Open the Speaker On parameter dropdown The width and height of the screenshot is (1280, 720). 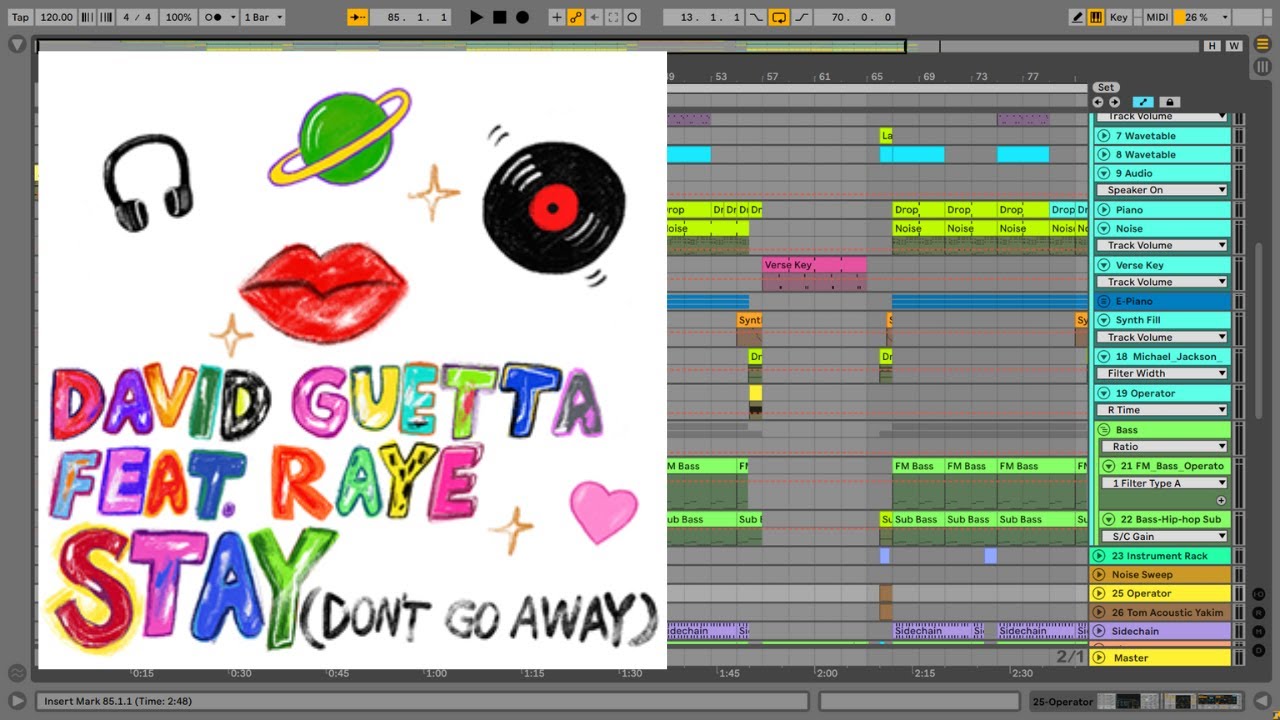click(x=1164, y=190)
